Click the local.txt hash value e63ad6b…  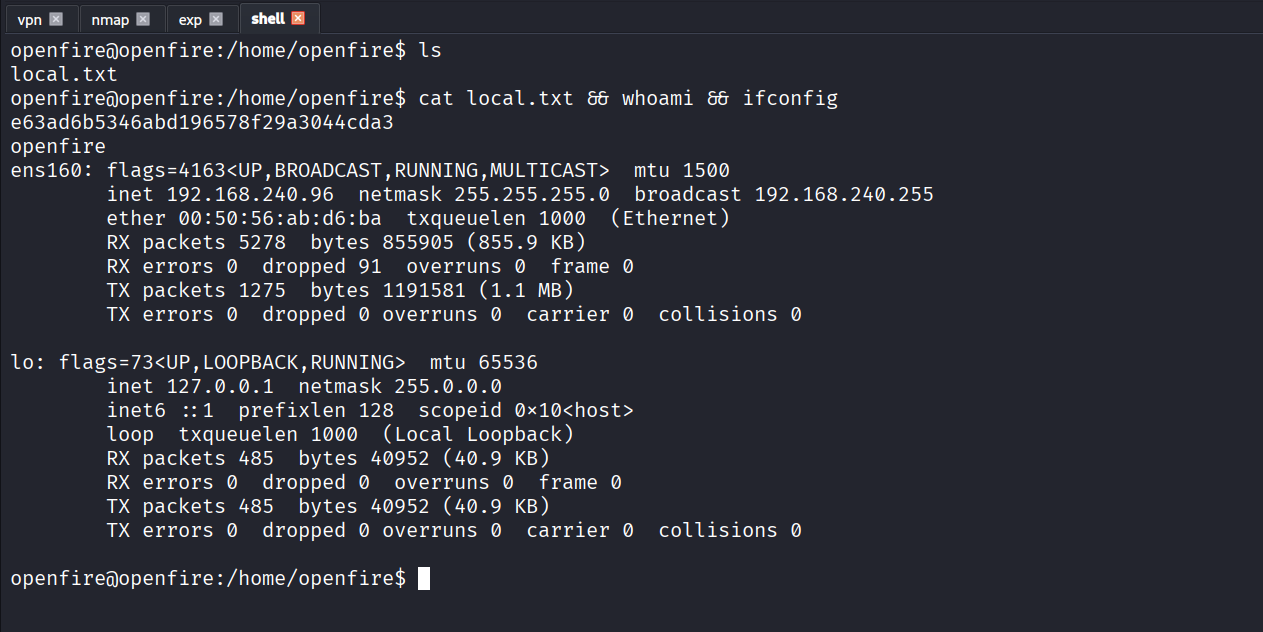202,122
